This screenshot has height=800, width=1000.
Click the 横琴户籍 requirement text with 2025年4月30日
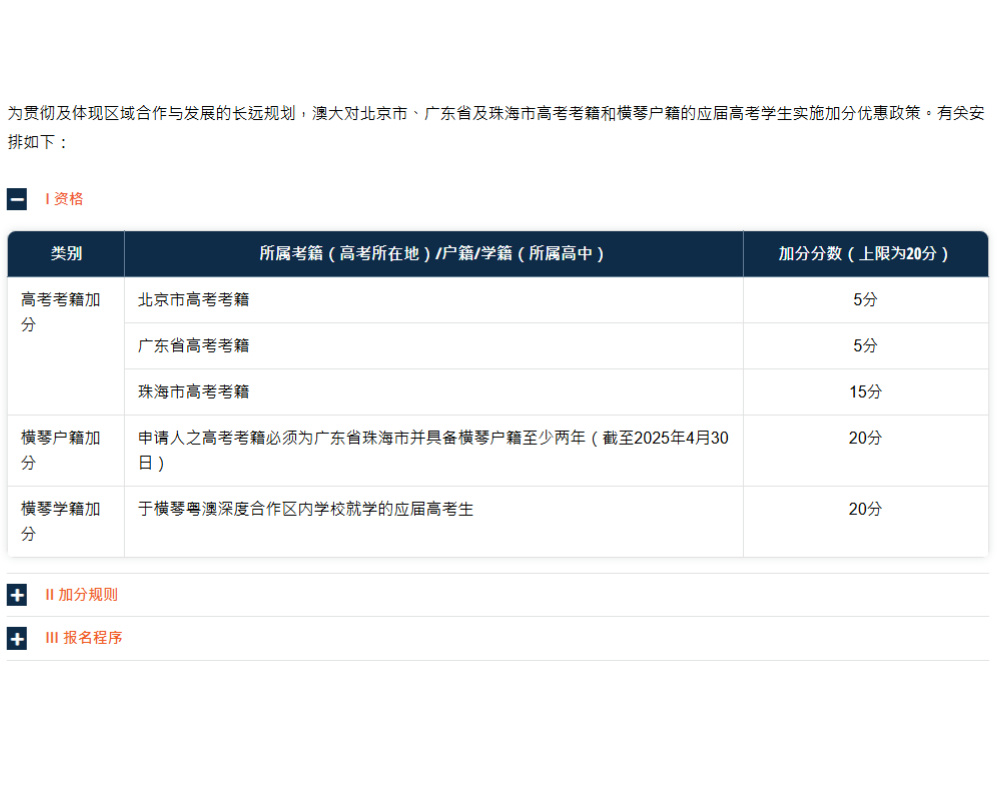click(x=433, y=450)
